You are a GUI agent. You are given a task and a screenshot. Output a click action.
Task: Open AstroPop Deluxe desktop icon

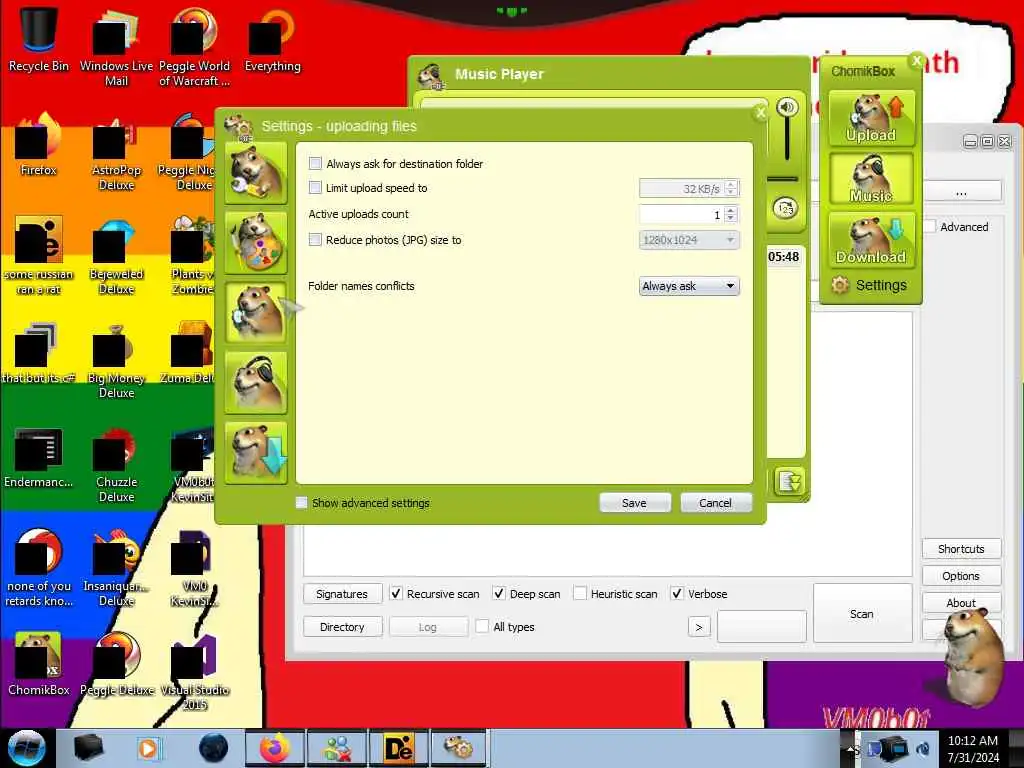coord(116,152)
